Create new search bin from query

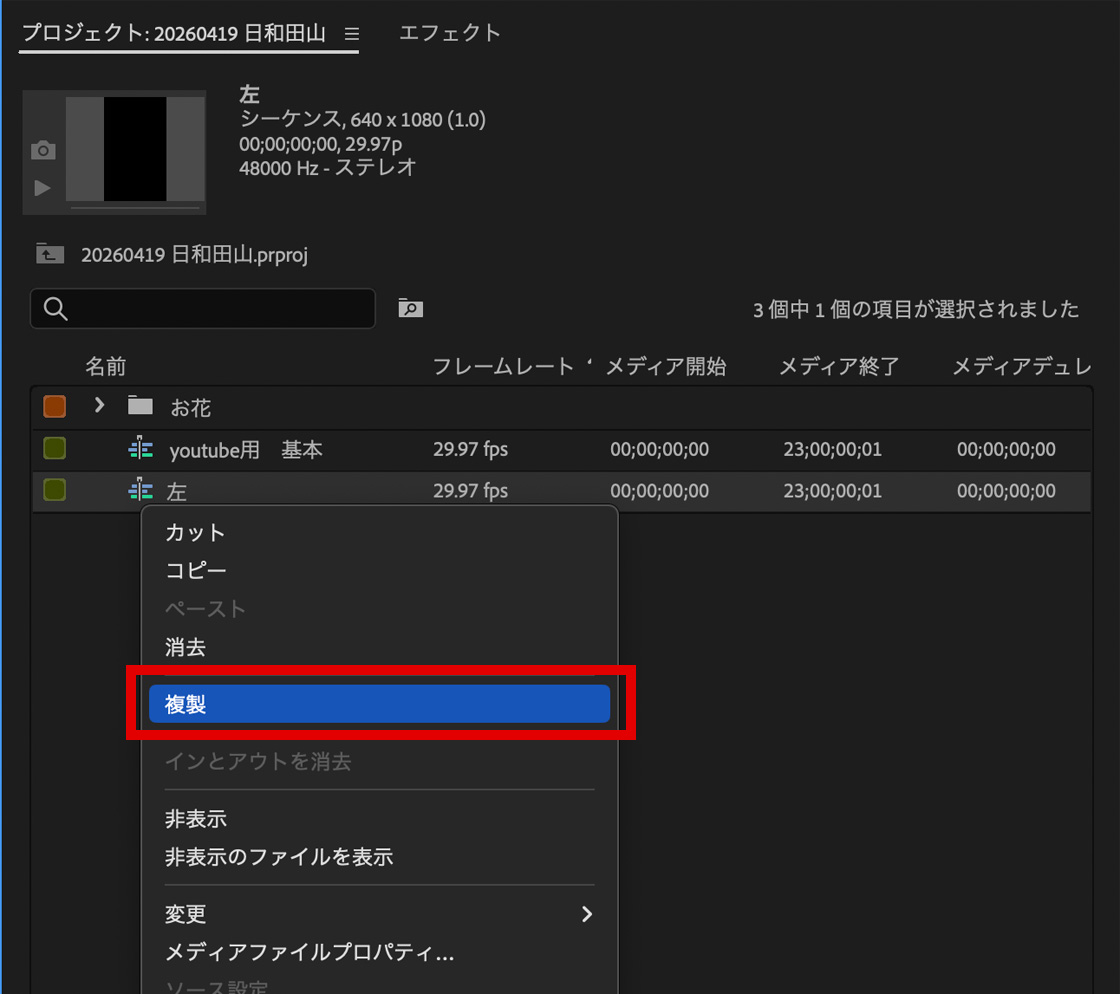411,308
